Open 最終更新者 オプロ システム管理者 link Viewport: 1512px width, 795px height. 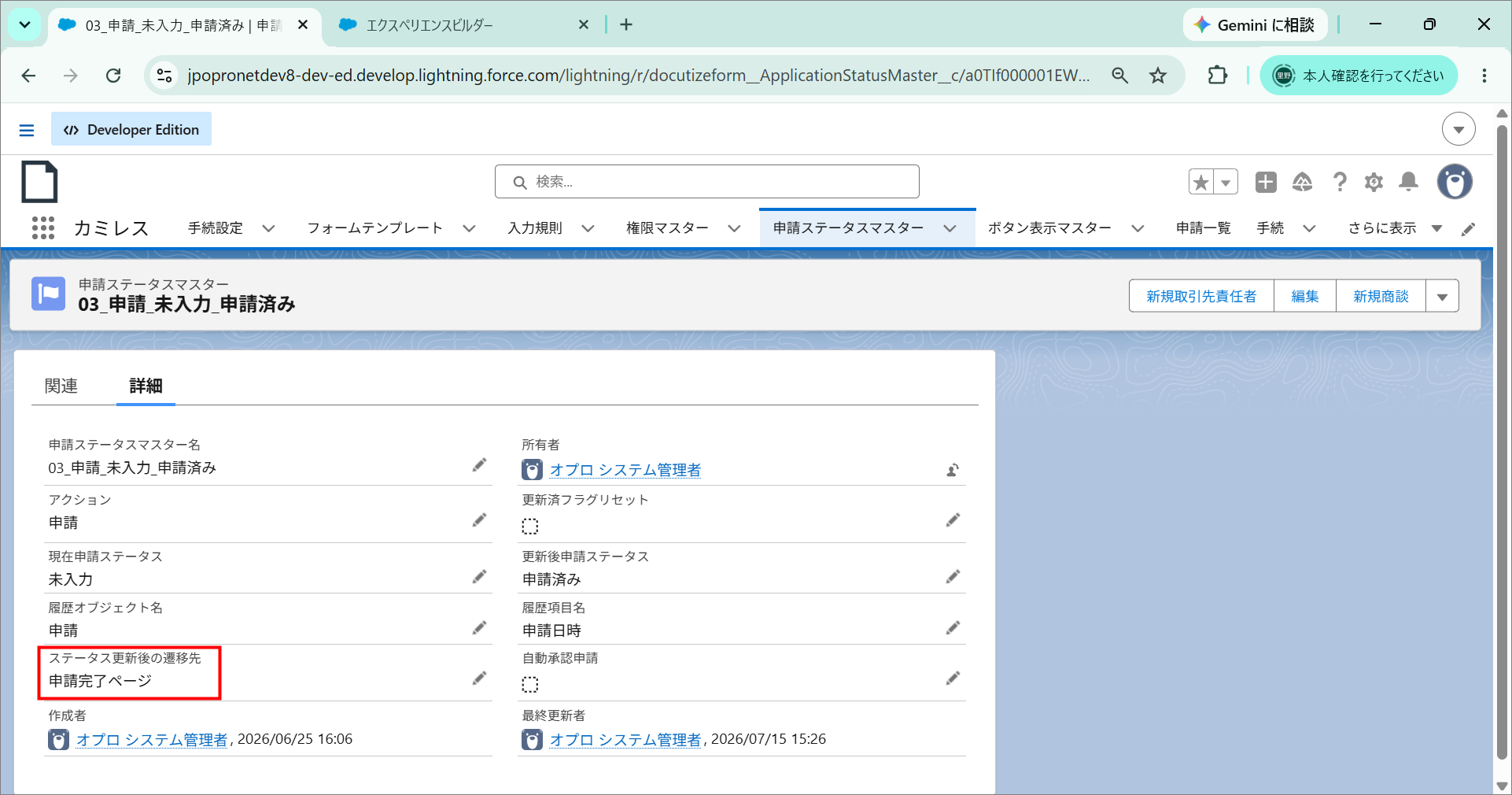[x=625, y=740]
